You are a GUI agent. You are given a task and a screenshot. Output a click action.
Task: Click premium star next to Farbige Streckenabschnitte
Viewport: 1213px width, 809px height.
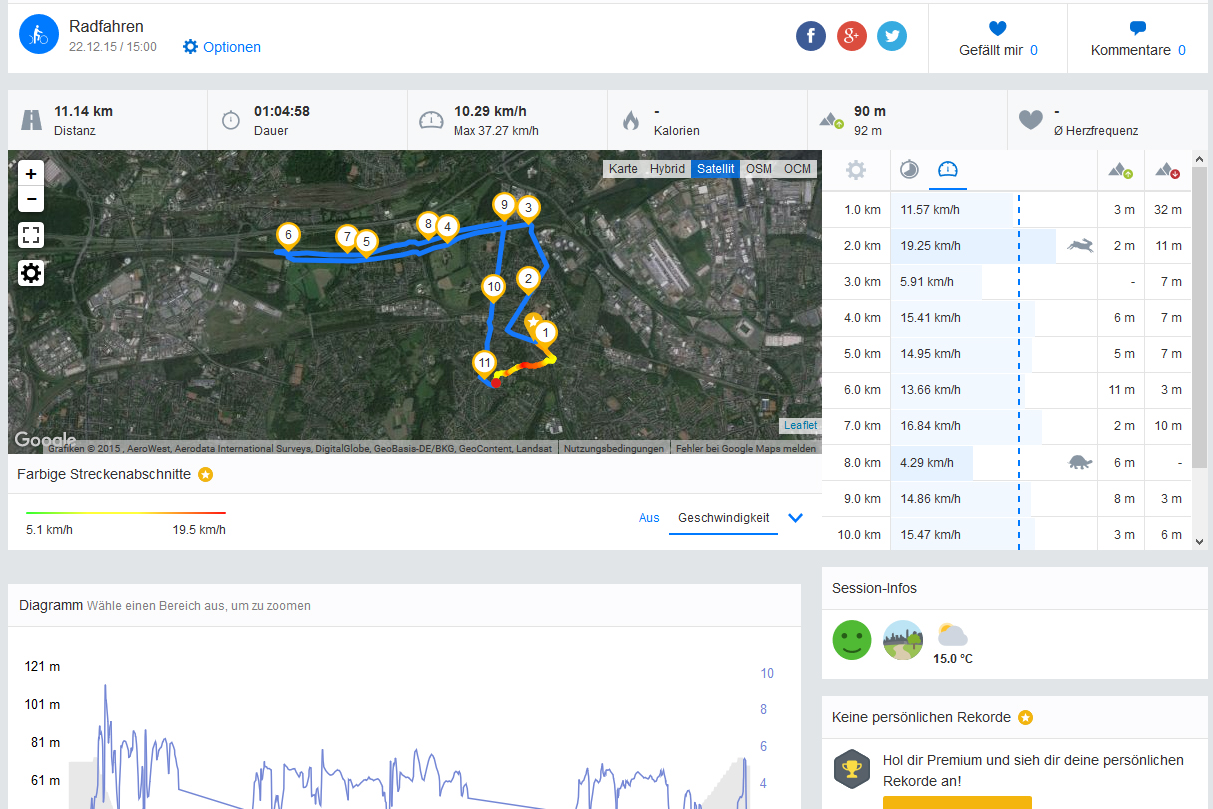(205, 474)
